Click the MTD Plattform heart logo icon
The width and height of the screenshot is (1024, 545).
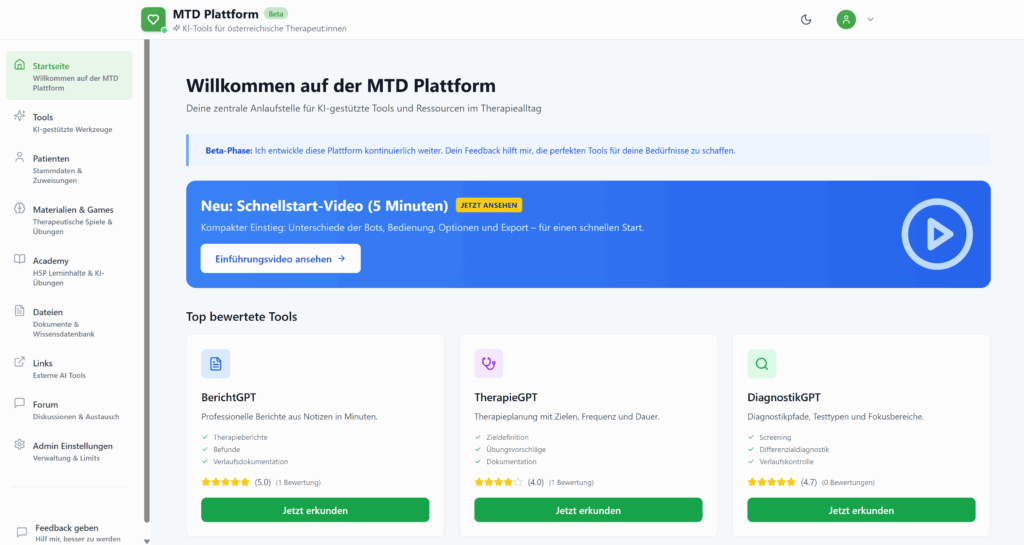[x=152, y=19]
